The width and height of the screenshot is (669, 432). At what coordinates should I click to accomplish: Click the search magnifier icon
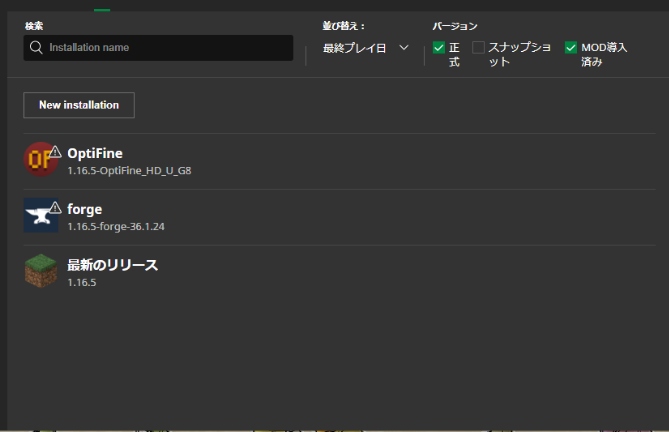click(x=36, y=47)
